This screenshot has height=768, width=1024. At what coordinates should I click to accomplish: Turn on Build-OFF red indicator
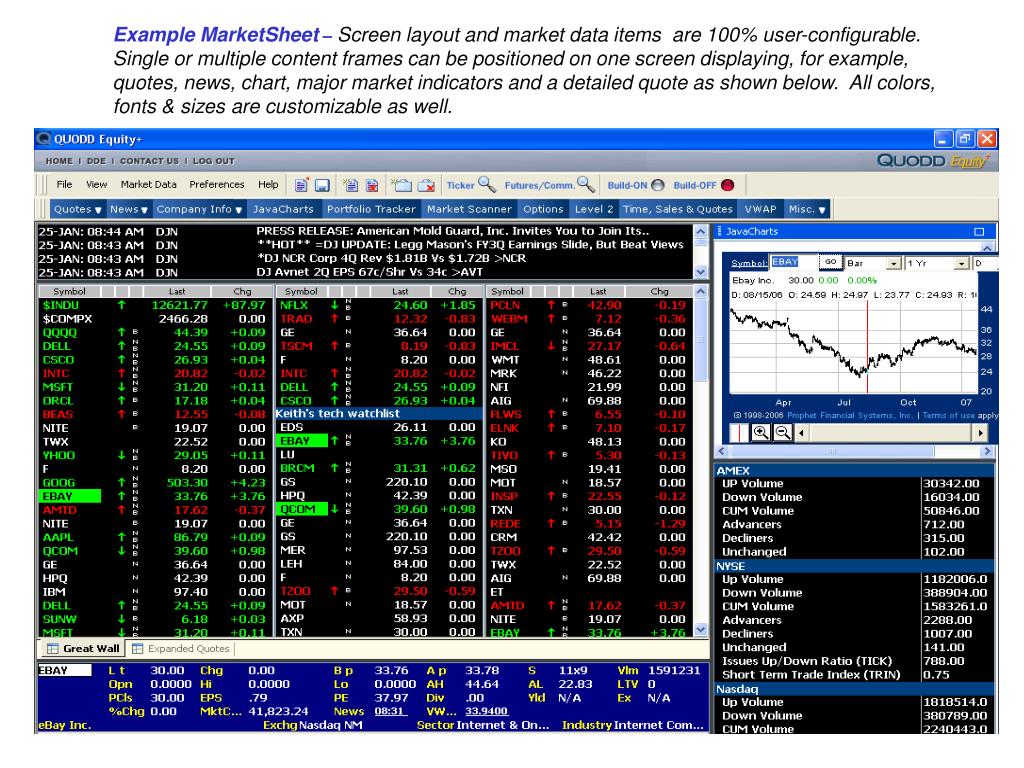coord(727,185)
